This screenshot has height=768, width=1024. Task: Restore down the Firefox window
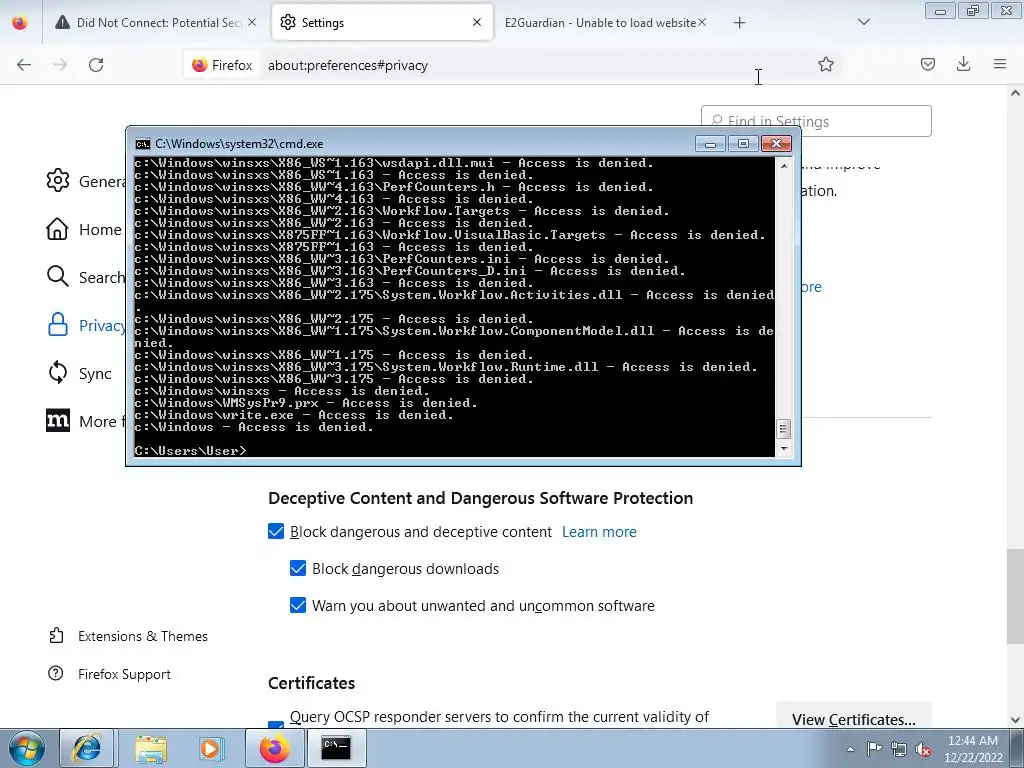[973, 11]
